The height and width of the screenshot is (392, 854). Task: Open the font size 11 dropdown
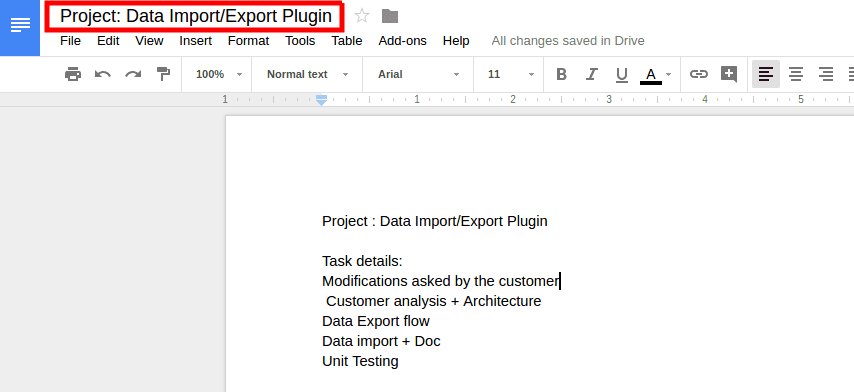coord(511,74)
